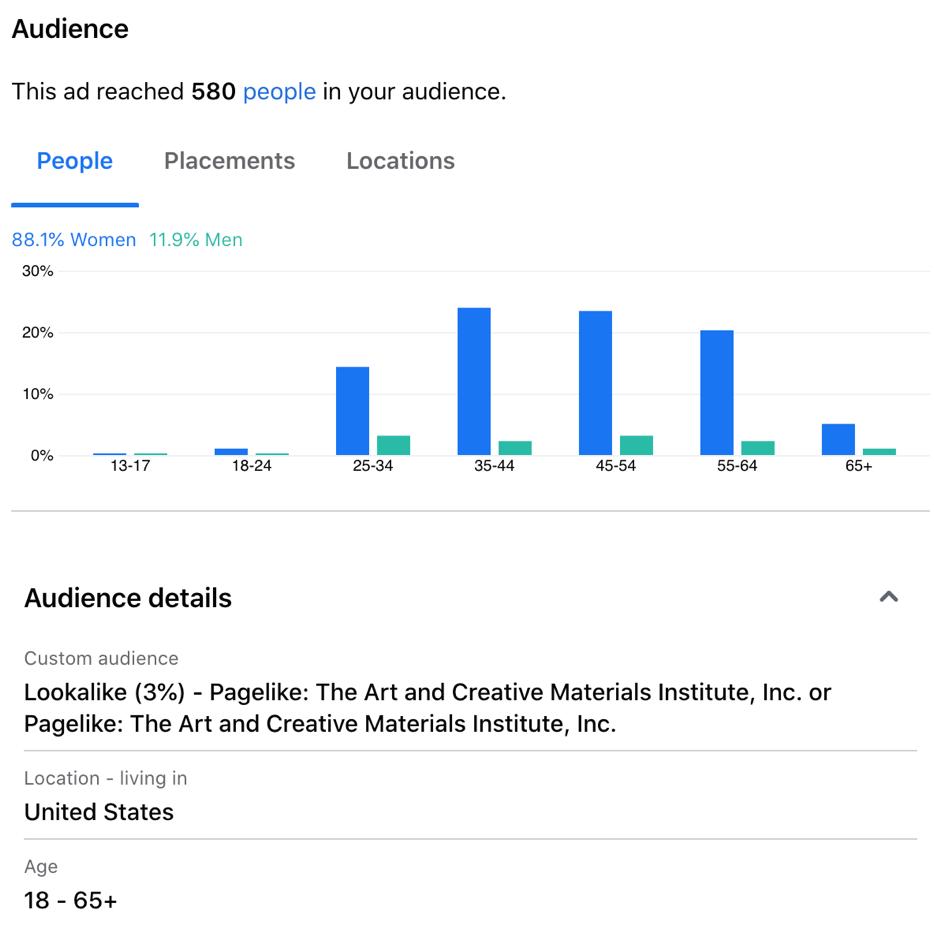
Task: Click the men bar for ages 25-34
Action: point(393,445)
